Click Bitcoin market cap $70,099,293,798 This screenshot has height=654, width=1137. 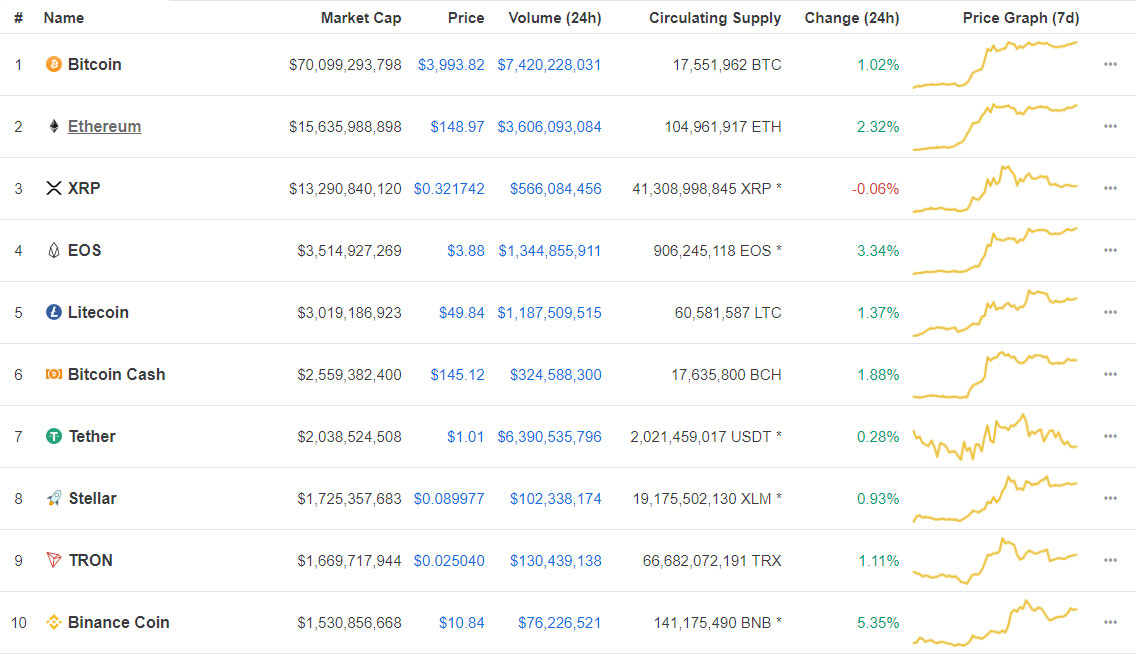[345, 65]
